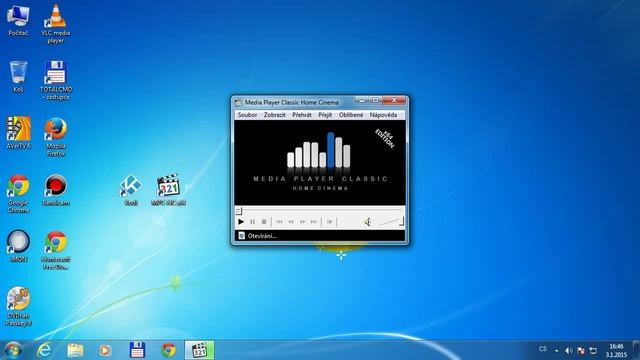This screenshot has width=640, height=360.
Task: Click the Play button in Media Player Classic
Action: [x=241, y=222]
